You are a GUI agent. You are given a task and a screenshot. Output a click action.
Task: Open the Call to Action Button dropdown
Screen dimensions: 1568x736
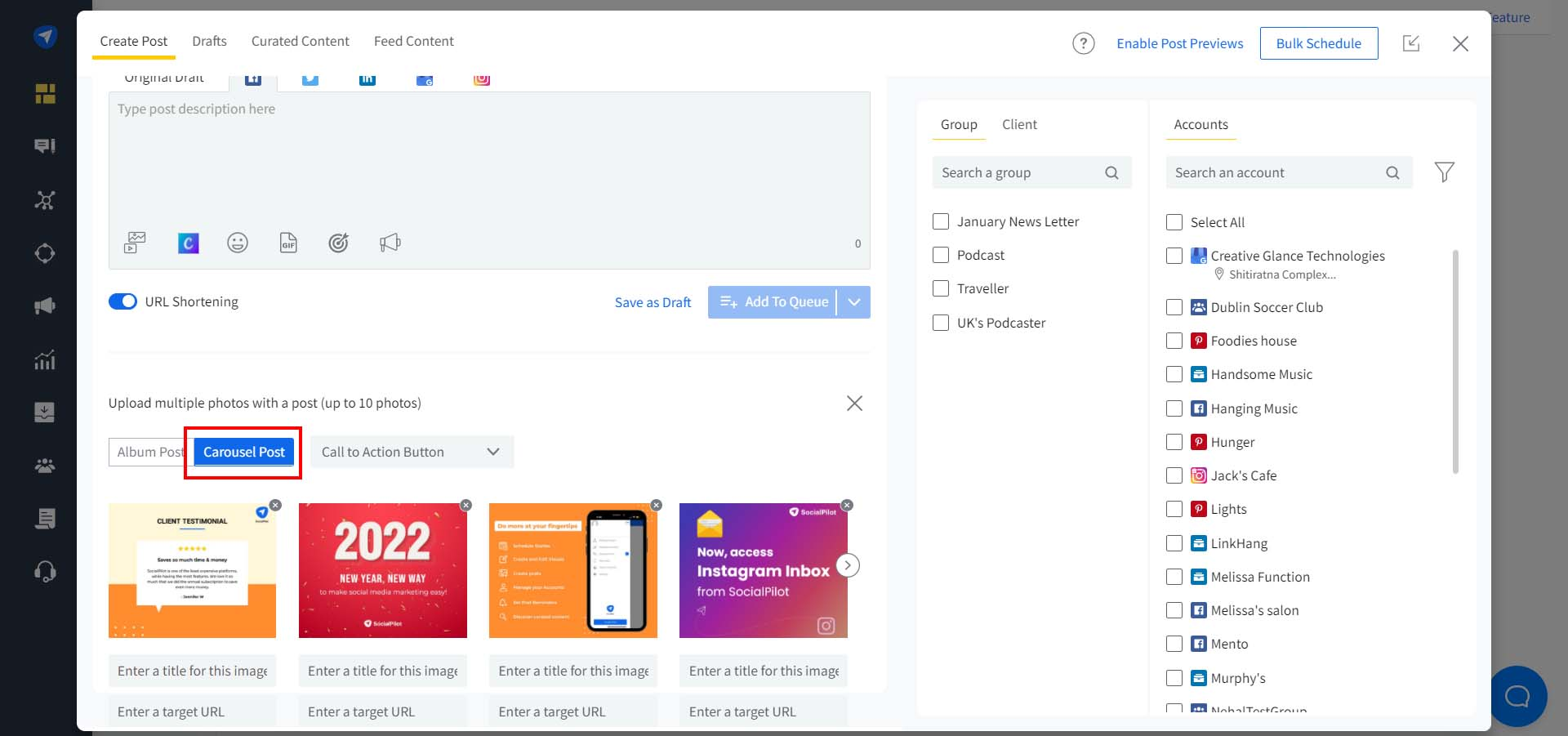coord(412,452)
